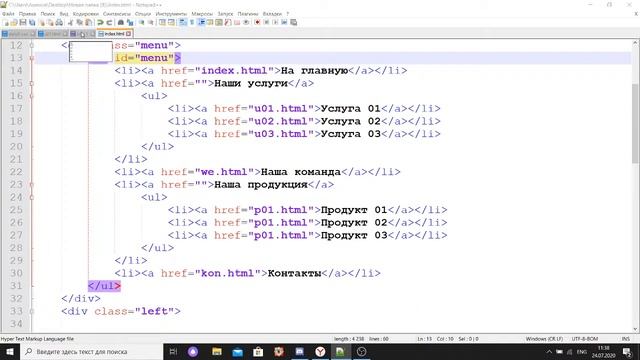Image resolution: width=640 pixels, height=360 pixels.
Task: Redo the edit via toolbar arrow
Action: click(109, 22)
